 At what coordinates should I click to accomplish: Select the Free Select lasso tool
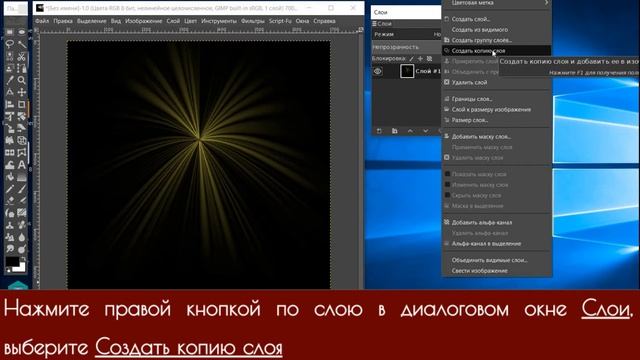click(10, 44)
